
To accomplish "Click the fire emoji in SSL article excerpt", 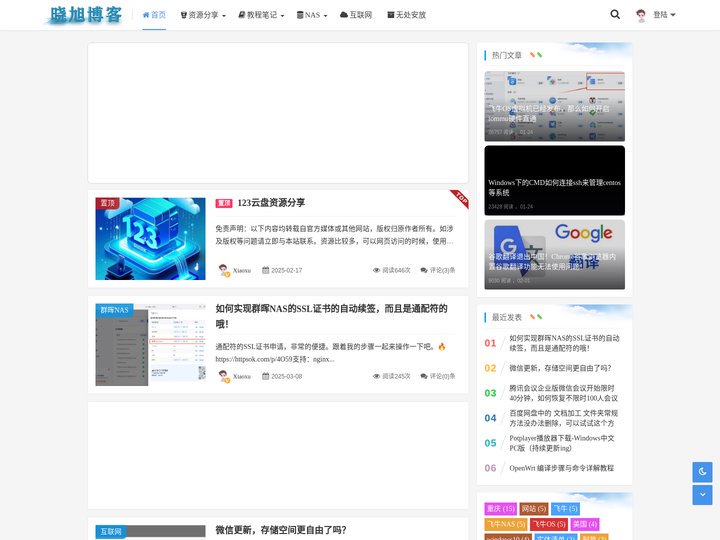I will 442,347.
